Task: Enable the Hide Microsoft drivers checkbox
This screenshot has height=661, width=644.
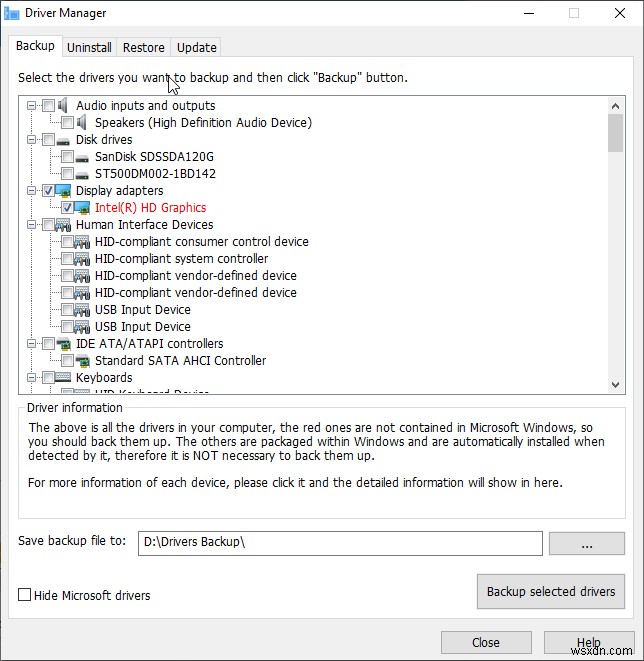Action: point(24,595)
